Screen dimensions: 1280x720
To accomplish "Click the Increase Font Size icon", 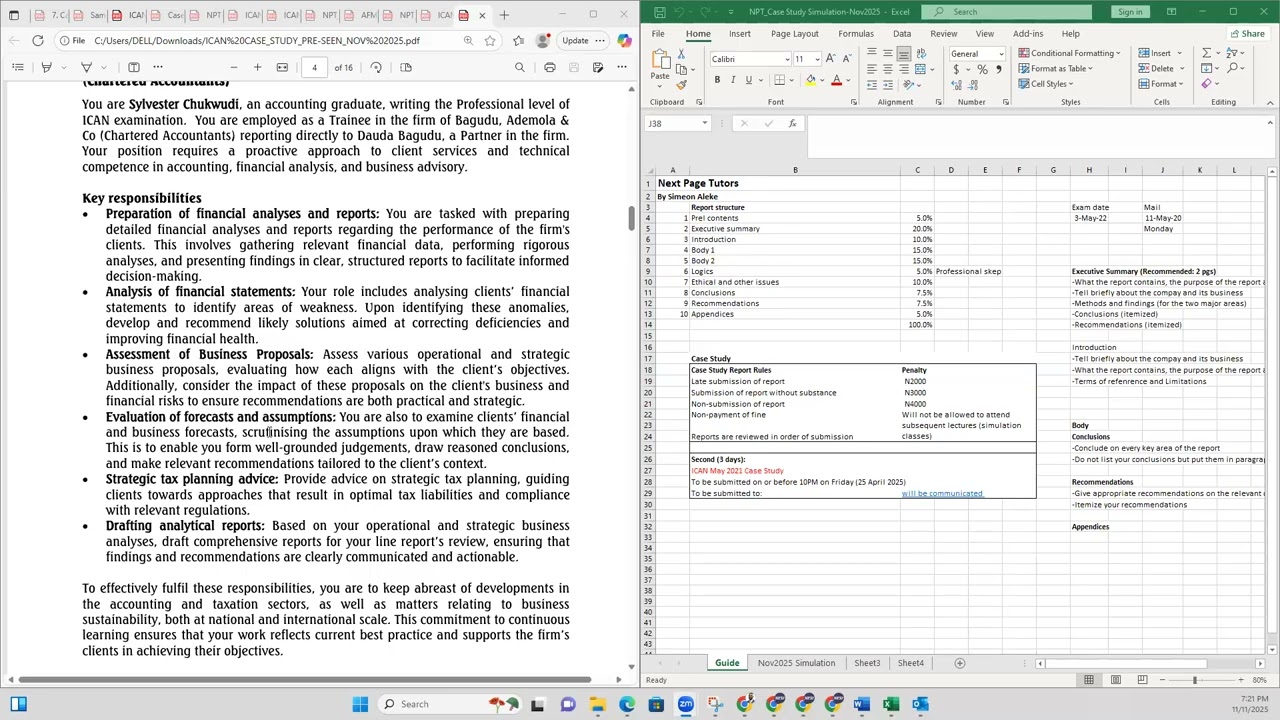I will point(830,59).
